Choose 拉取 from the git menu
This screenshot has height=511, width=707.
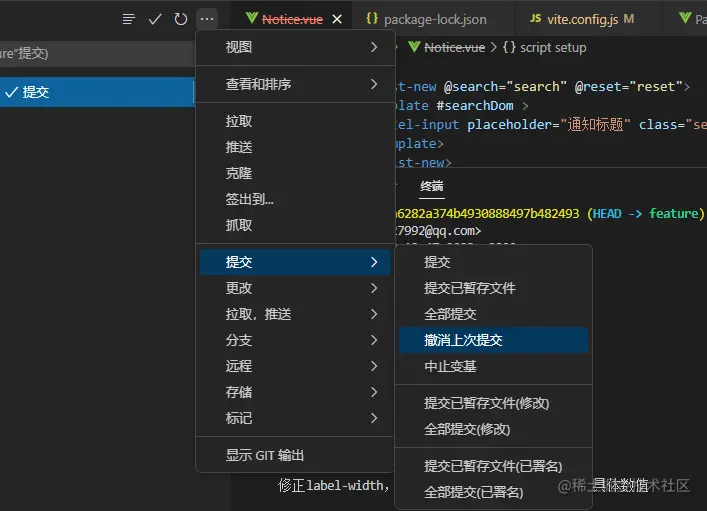(x=295, y=121)
